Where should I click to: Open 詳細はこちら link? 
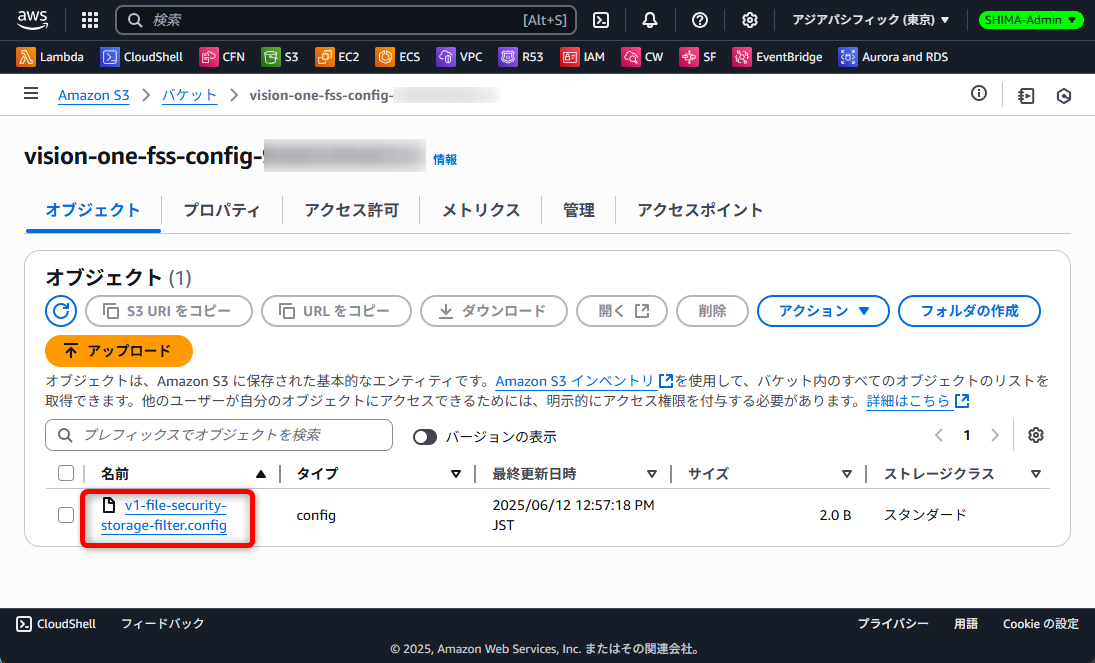pyautogui.click(x=918, y=401)
